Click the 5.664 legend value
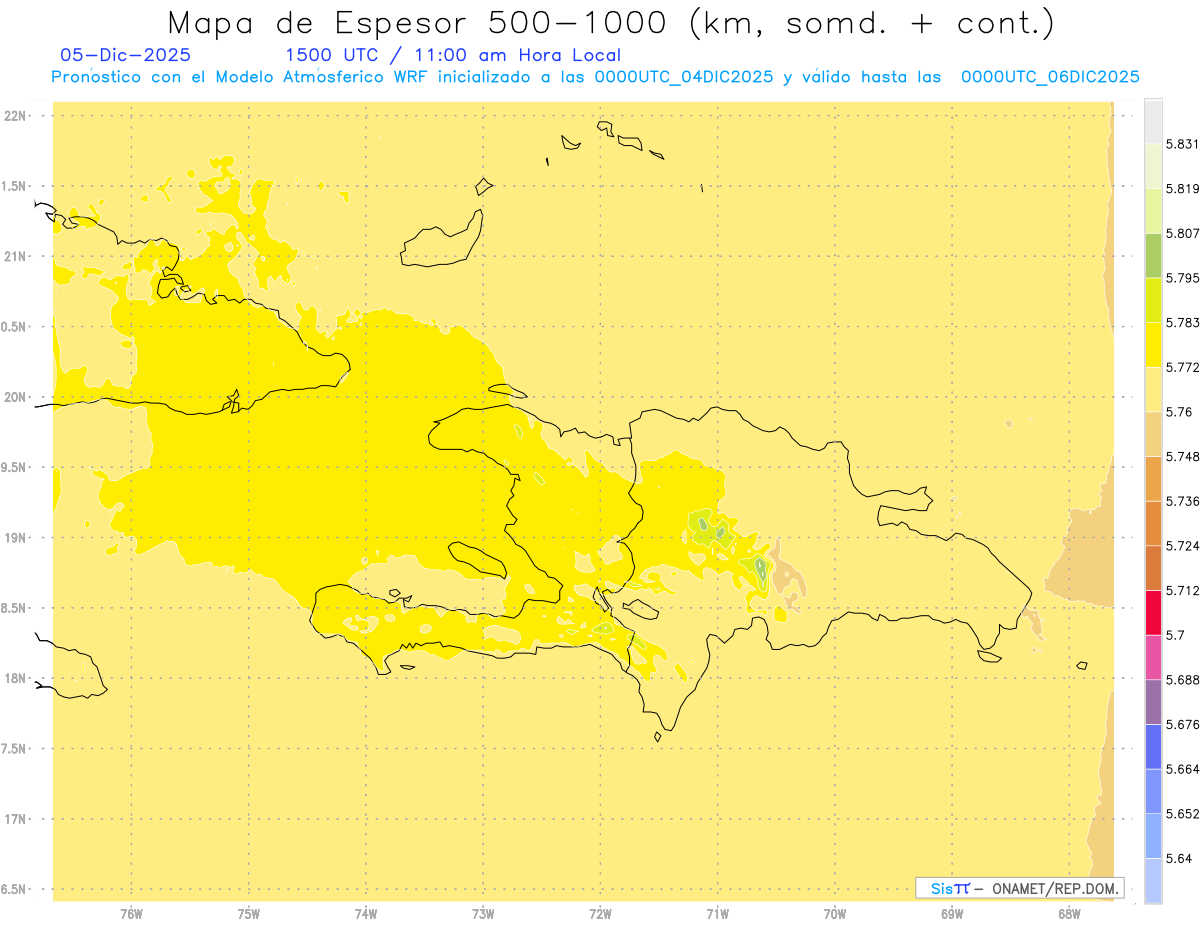The width and height of the screenshot is (1200, 927). (1182, 769)
